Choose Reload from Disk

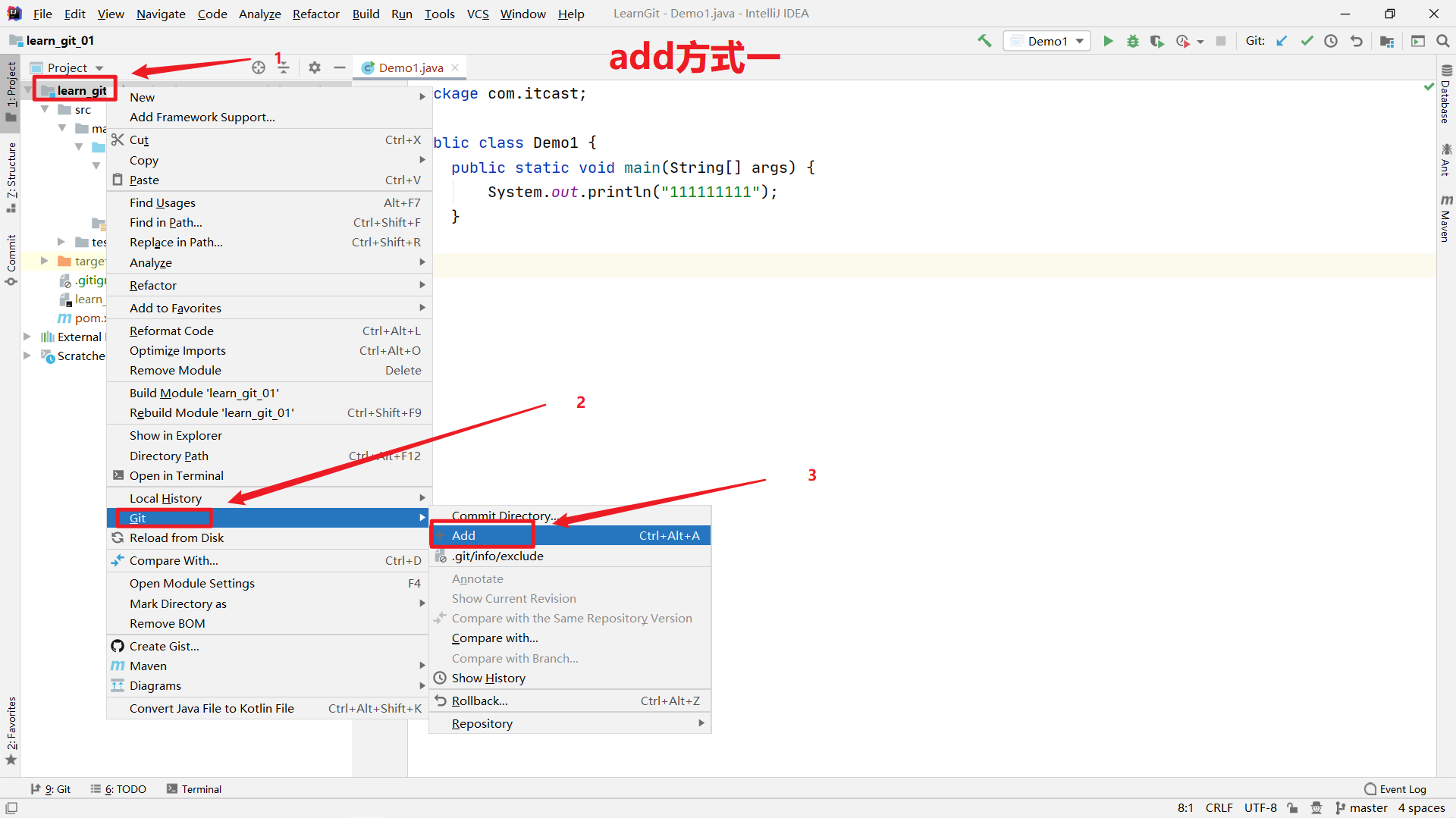point(269,537)
